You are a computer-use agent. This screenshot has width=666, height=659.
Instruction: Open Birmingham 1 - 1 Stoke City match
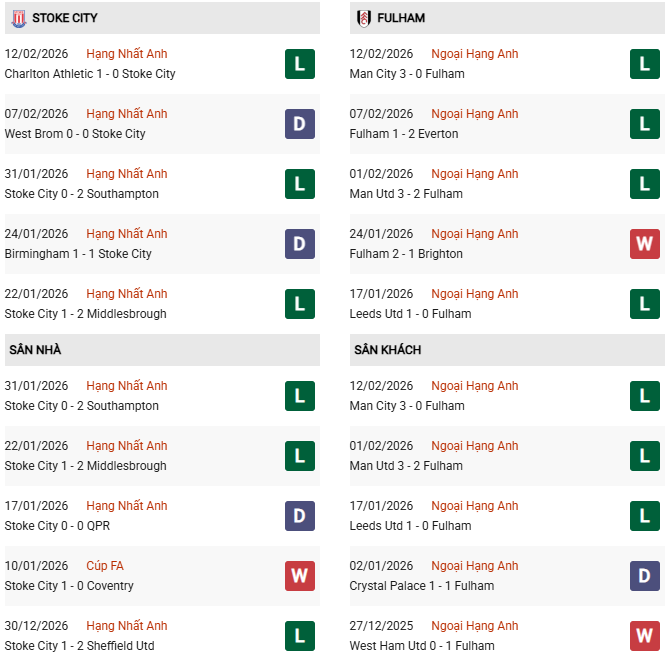click(x=78, y=254)
